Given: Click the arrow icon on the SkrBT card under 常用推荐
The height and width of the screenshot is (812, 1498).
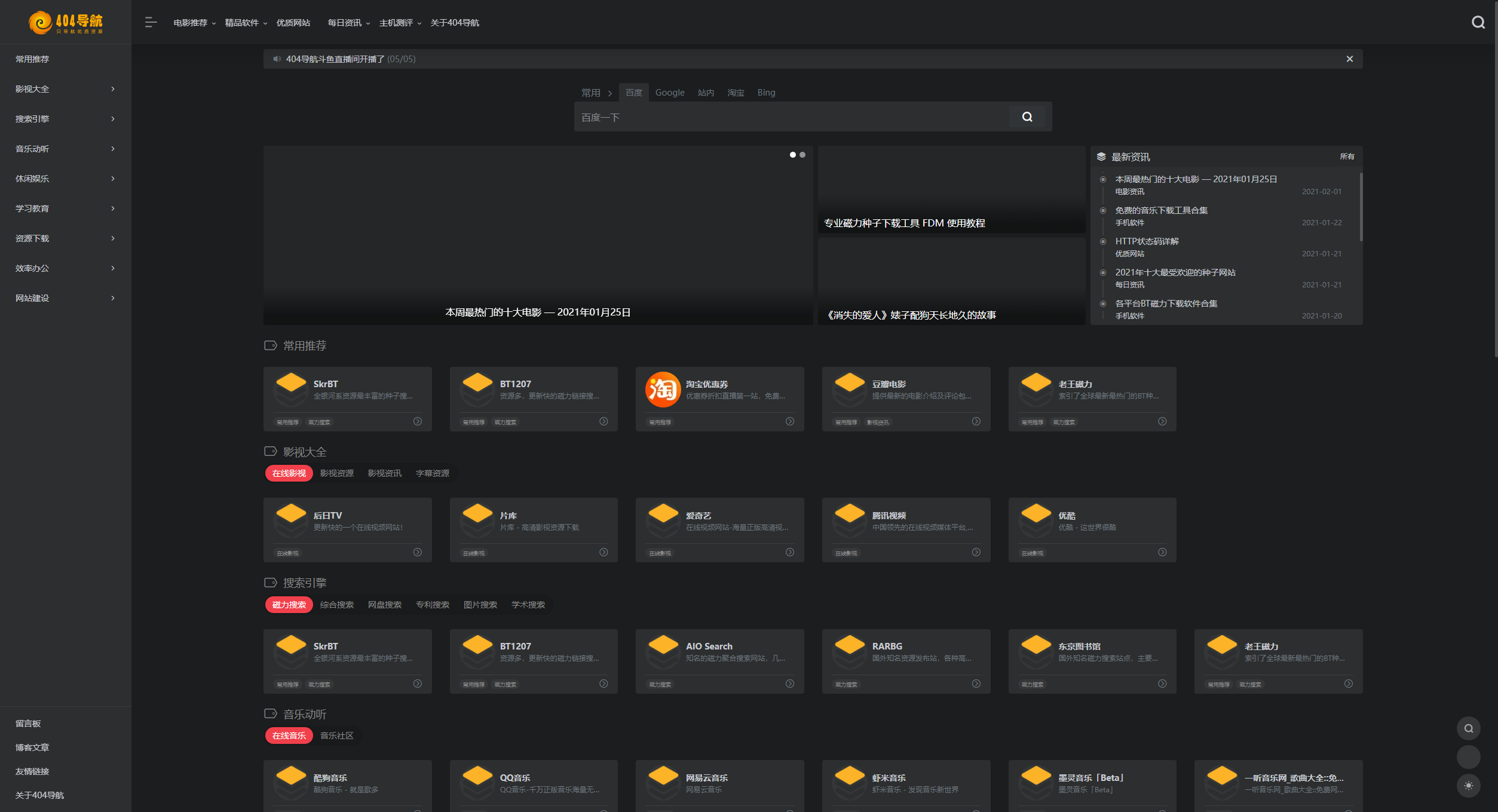Looking at the screenshot, I should [418, 421].
